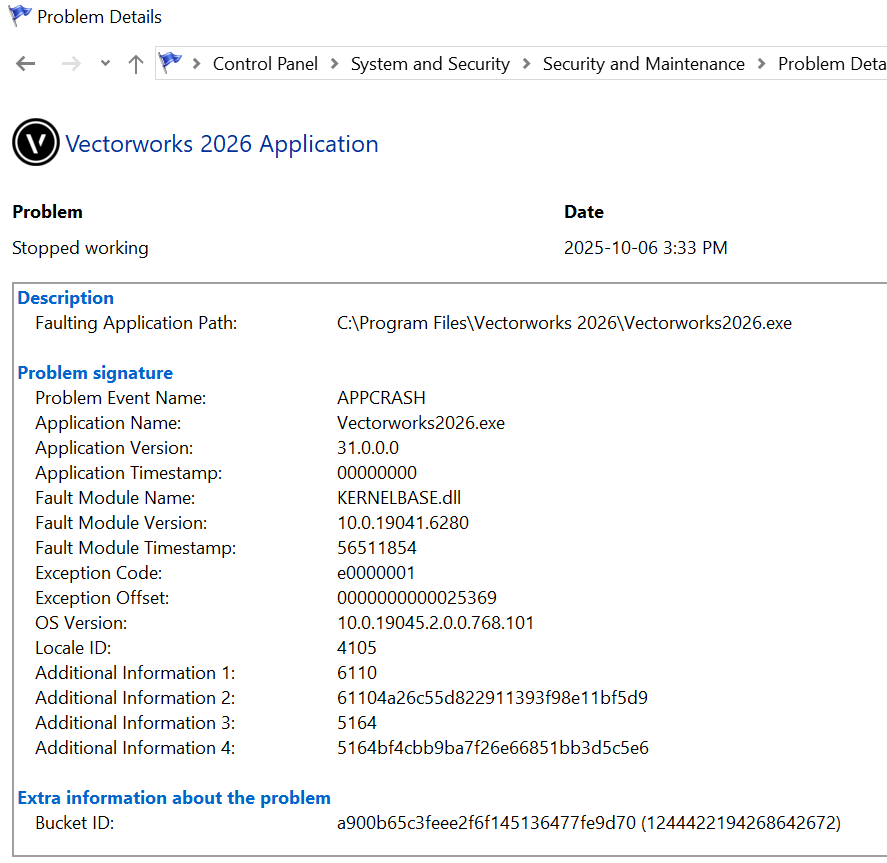
Task: Click the Vectorworks 2026 Application heading
Action: click(x=221, y=144)
